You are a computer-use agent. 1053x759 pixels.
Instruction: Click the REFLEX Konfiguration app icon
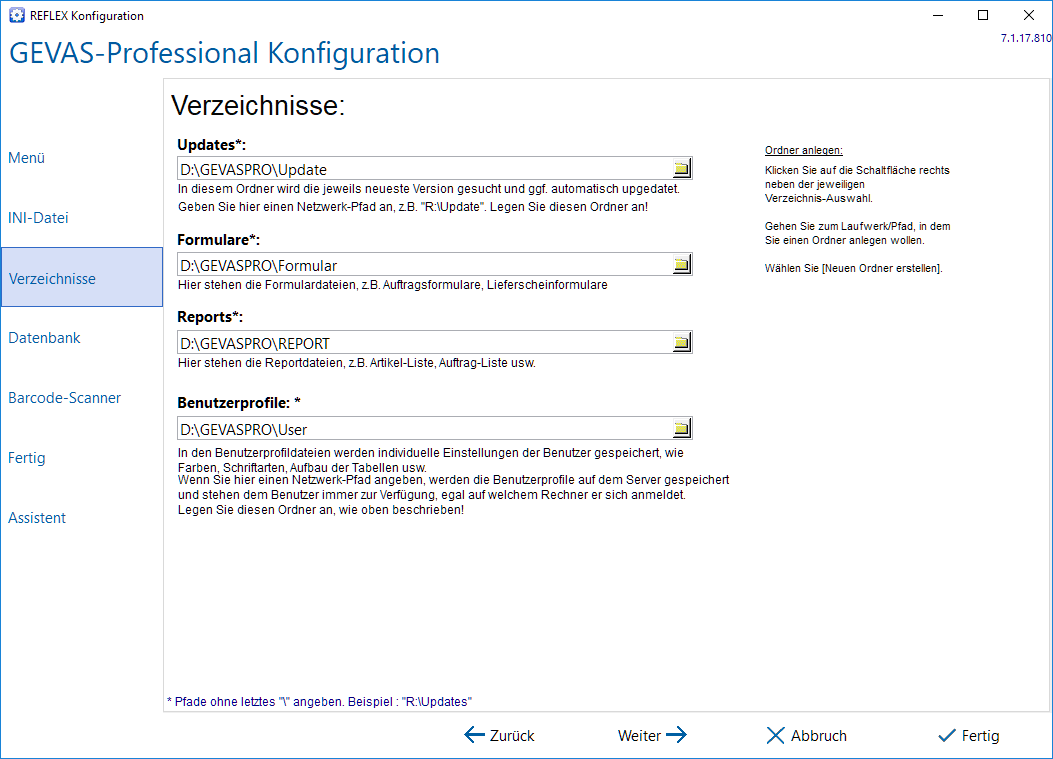click(x=17, y=15)
